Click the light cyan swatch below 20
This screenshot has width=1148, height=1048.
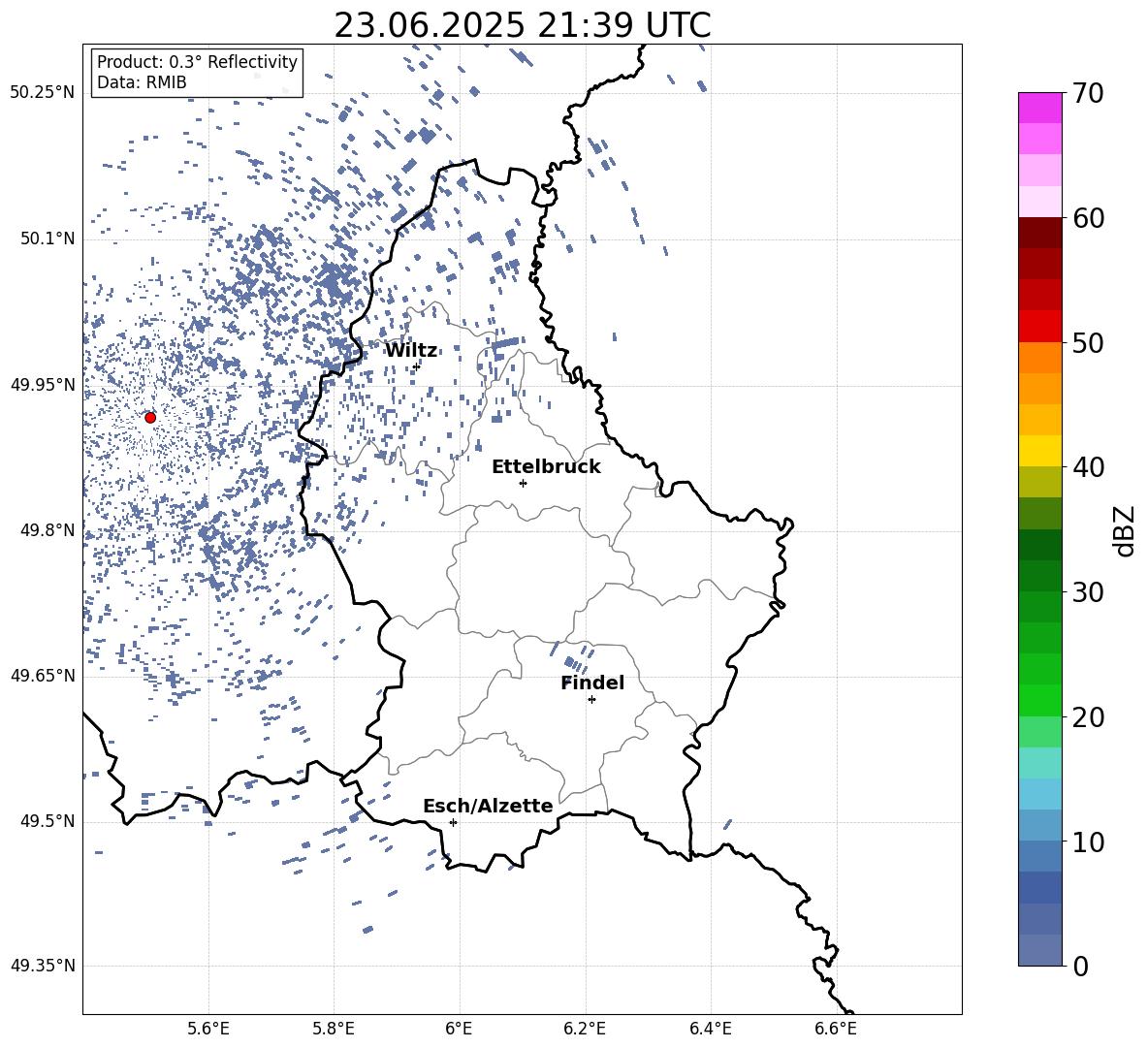(1040, 762)
